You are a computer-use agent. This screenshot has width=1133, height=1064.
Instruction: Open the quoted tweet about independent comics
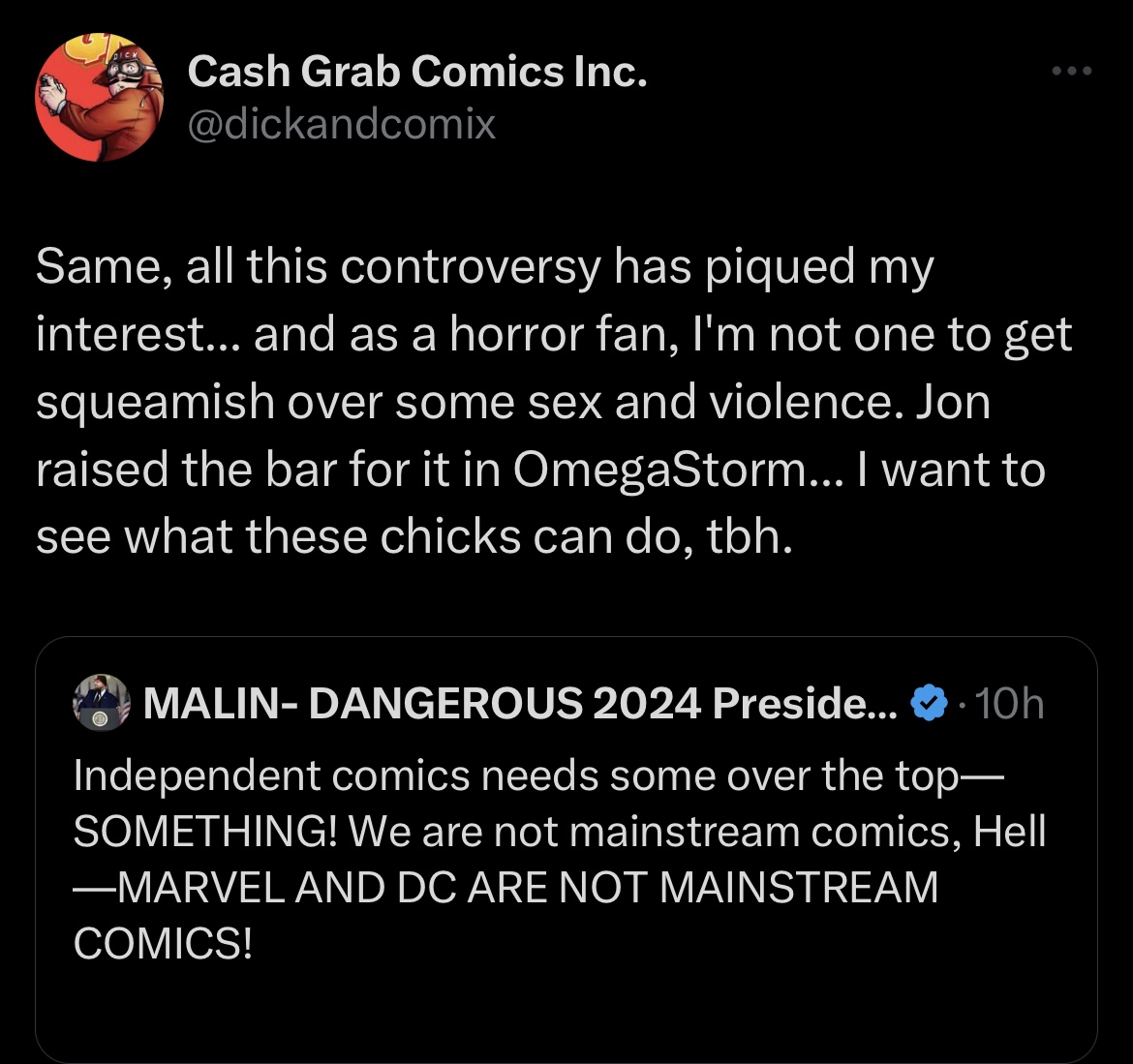coord(566,850)
